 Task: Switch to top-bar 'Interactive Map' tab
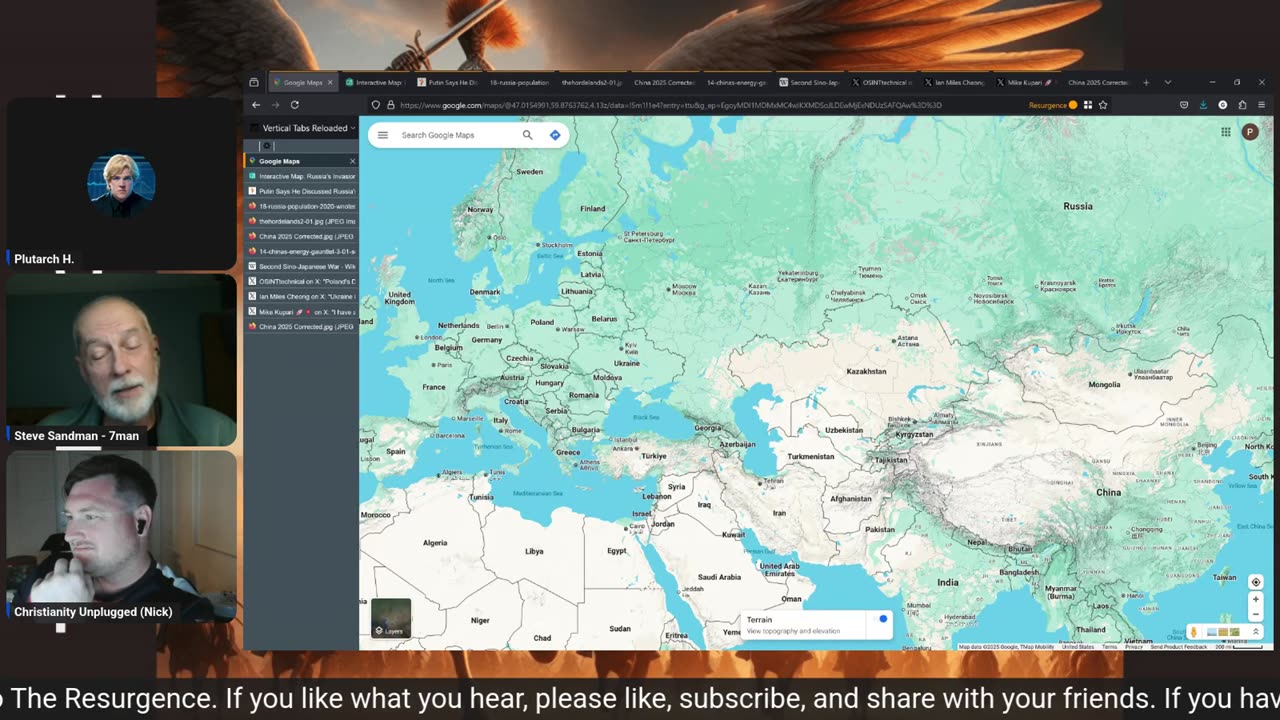374,82
